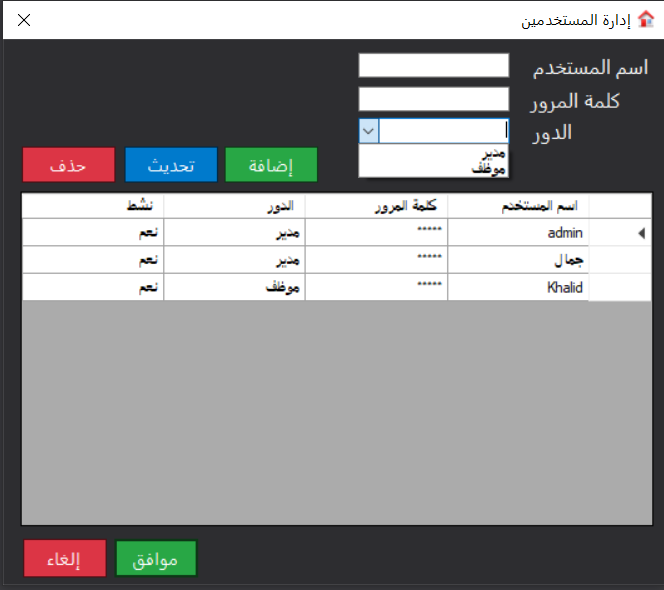This screenshot has height=590, width=664.
Task: Click the نعم active cell in جمال row
Action: tap(93, 260)
